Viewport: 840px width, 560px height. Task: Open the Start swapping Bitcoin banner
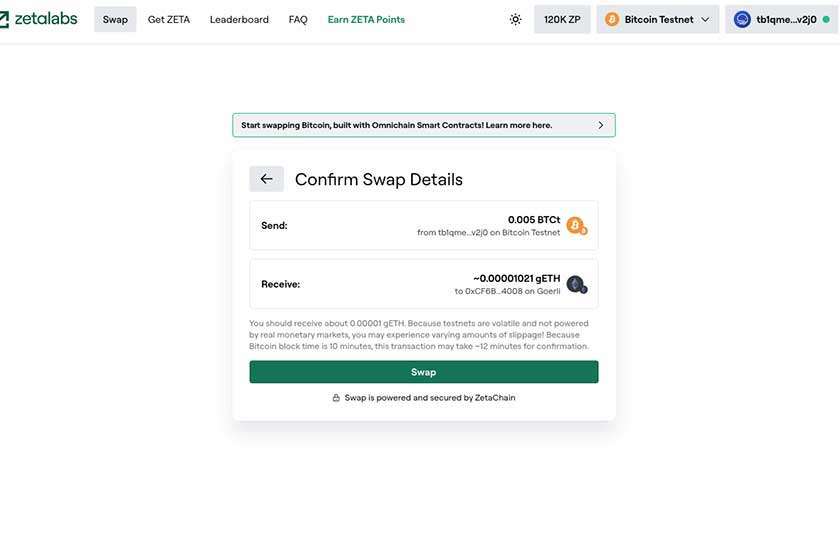coord(424,125)
